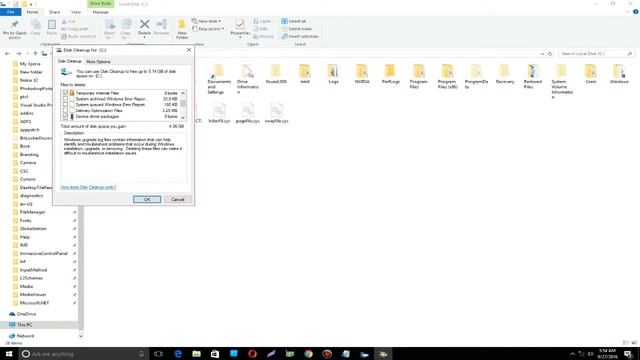Open File Explorer from the taskbar
Screen dimensions: 640x360
[196, 354]
